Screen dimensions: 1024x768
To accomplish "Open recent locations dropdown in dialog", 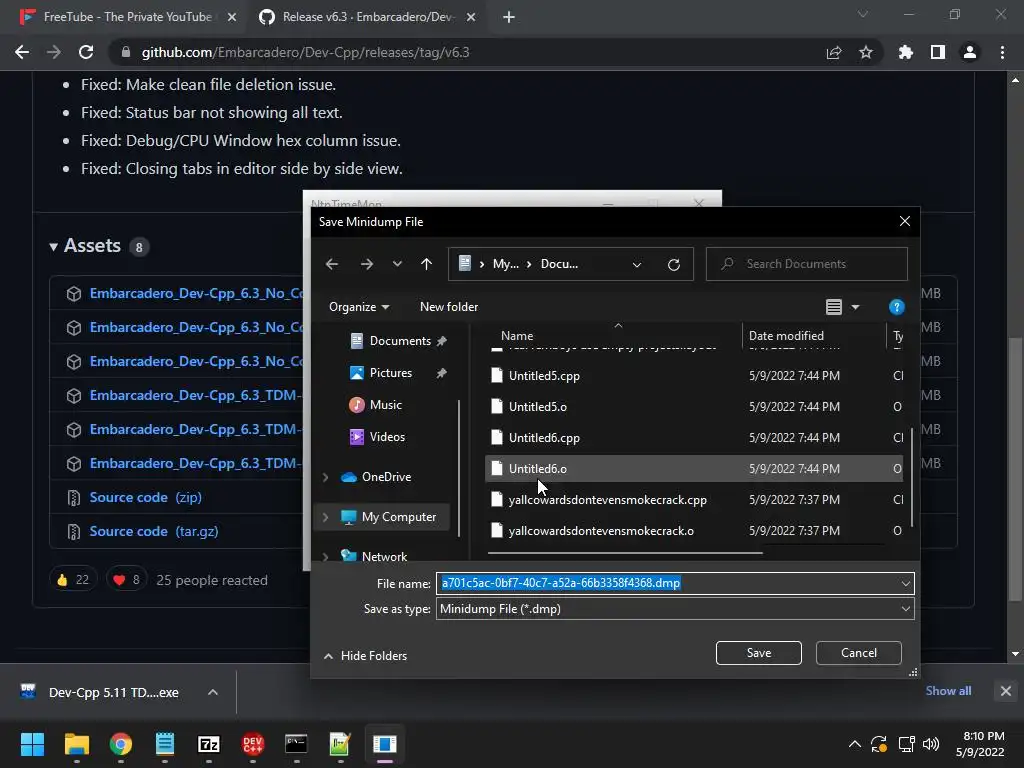I will pos(397,264).
